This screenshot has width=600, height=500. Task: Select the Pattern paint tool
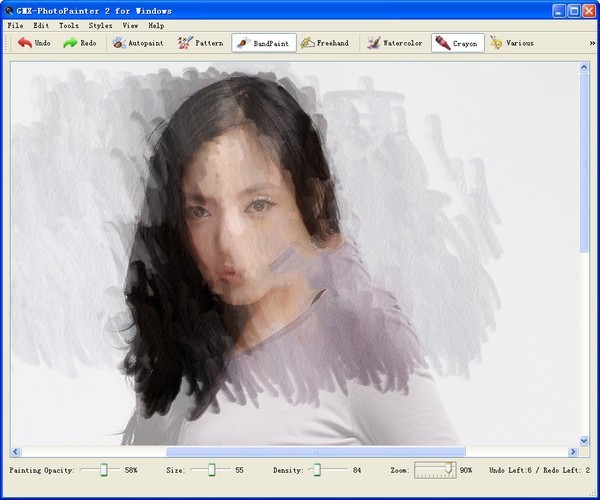pos(200,43)
